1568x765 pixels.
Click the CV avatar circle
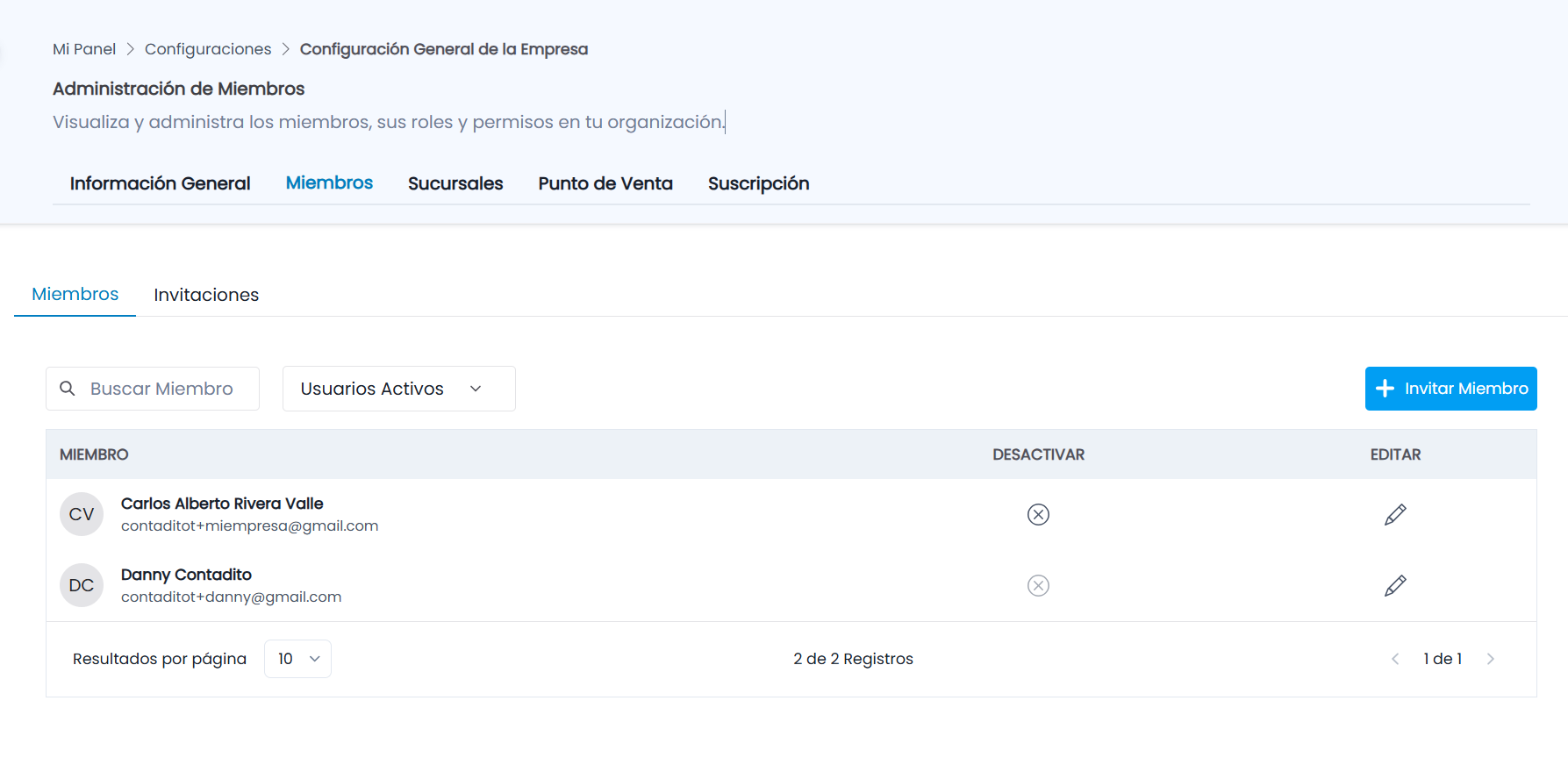coord(82,514)
